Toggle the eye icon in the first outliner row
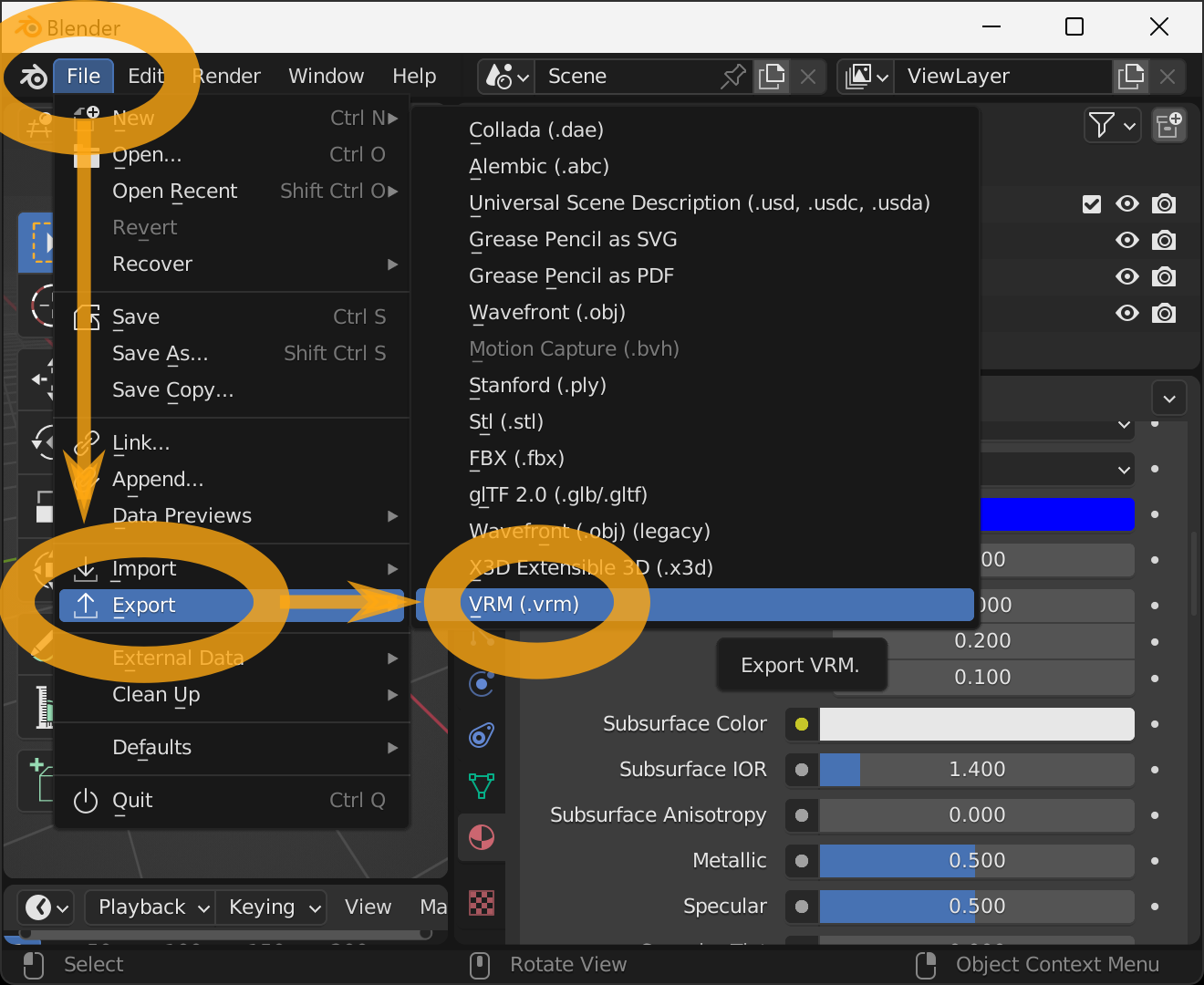Viewport: 1204px width, 985px height. tap(1127, 204)
